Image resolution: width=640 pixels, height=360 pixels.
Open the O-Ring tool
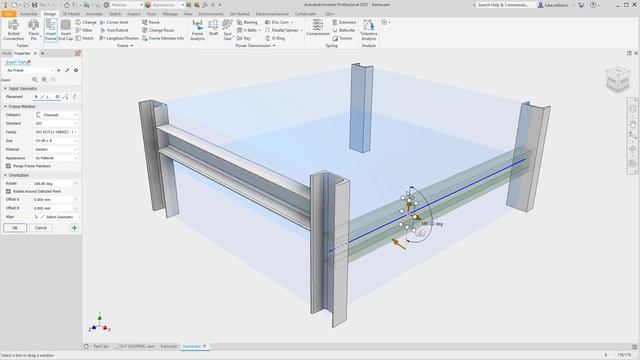tap(275, 38)
